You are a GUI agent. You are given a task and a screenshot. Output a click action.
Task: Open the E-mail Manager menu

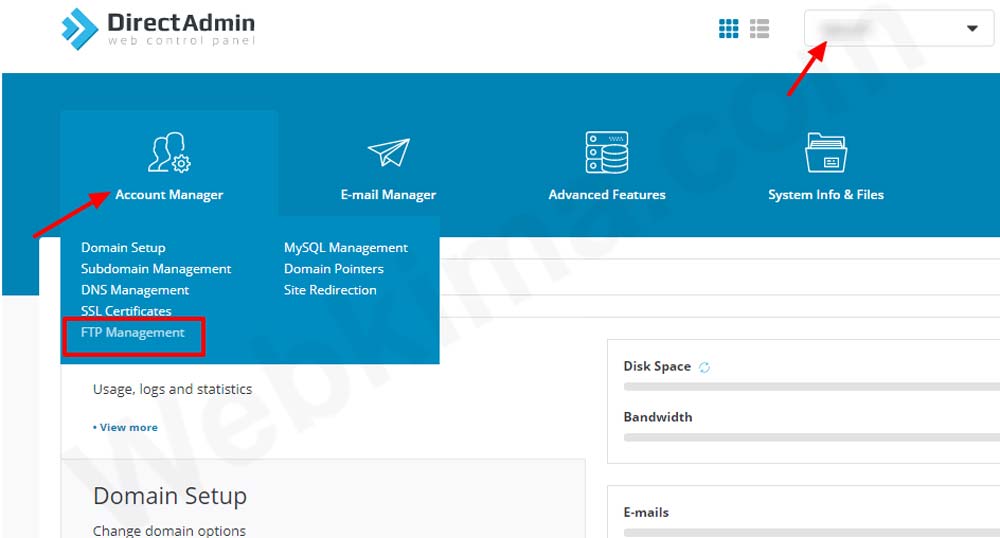click(388, 195)
